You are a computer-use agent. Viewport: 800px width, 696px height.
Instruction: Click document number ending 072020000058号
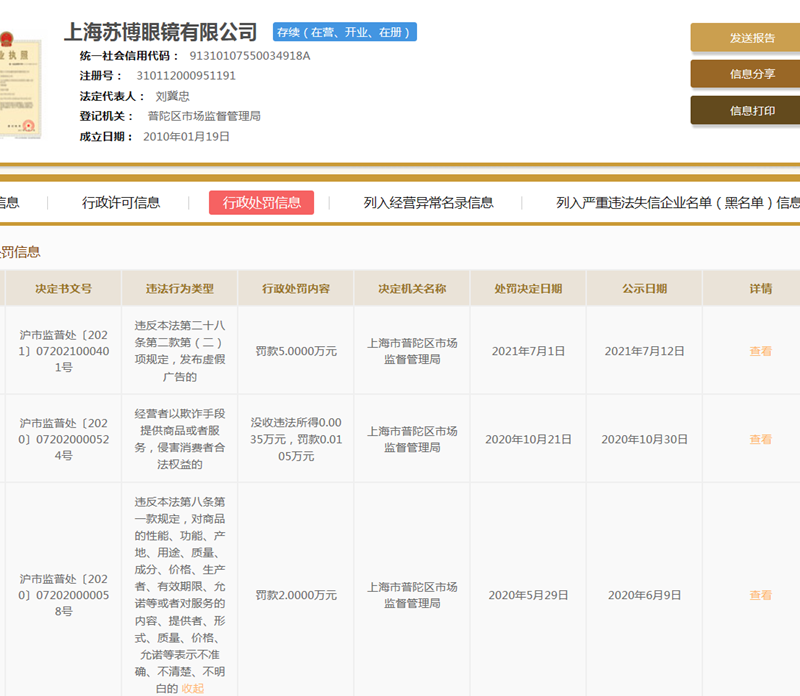(63, 595)
